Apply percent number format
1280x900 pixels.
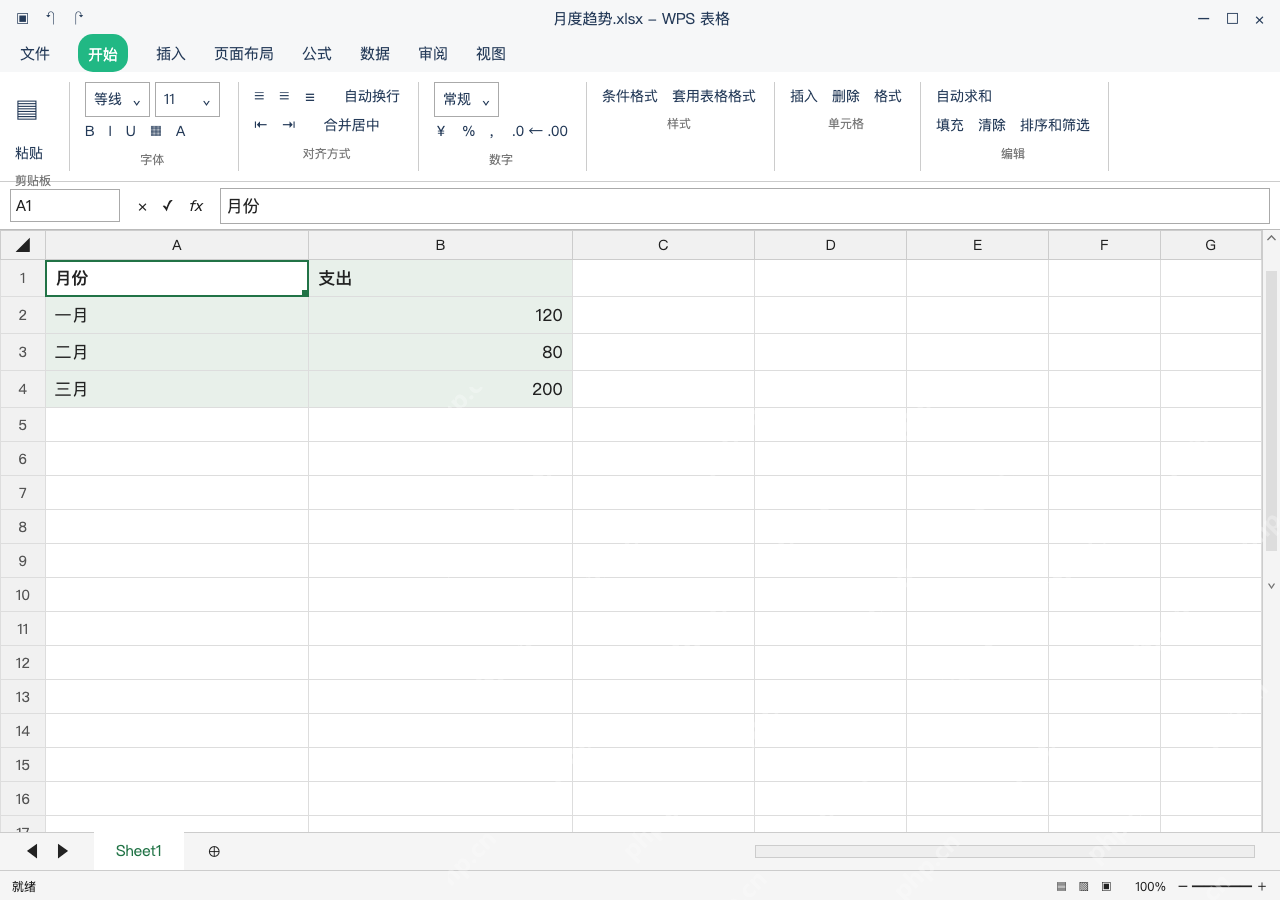tap(469, 131)
